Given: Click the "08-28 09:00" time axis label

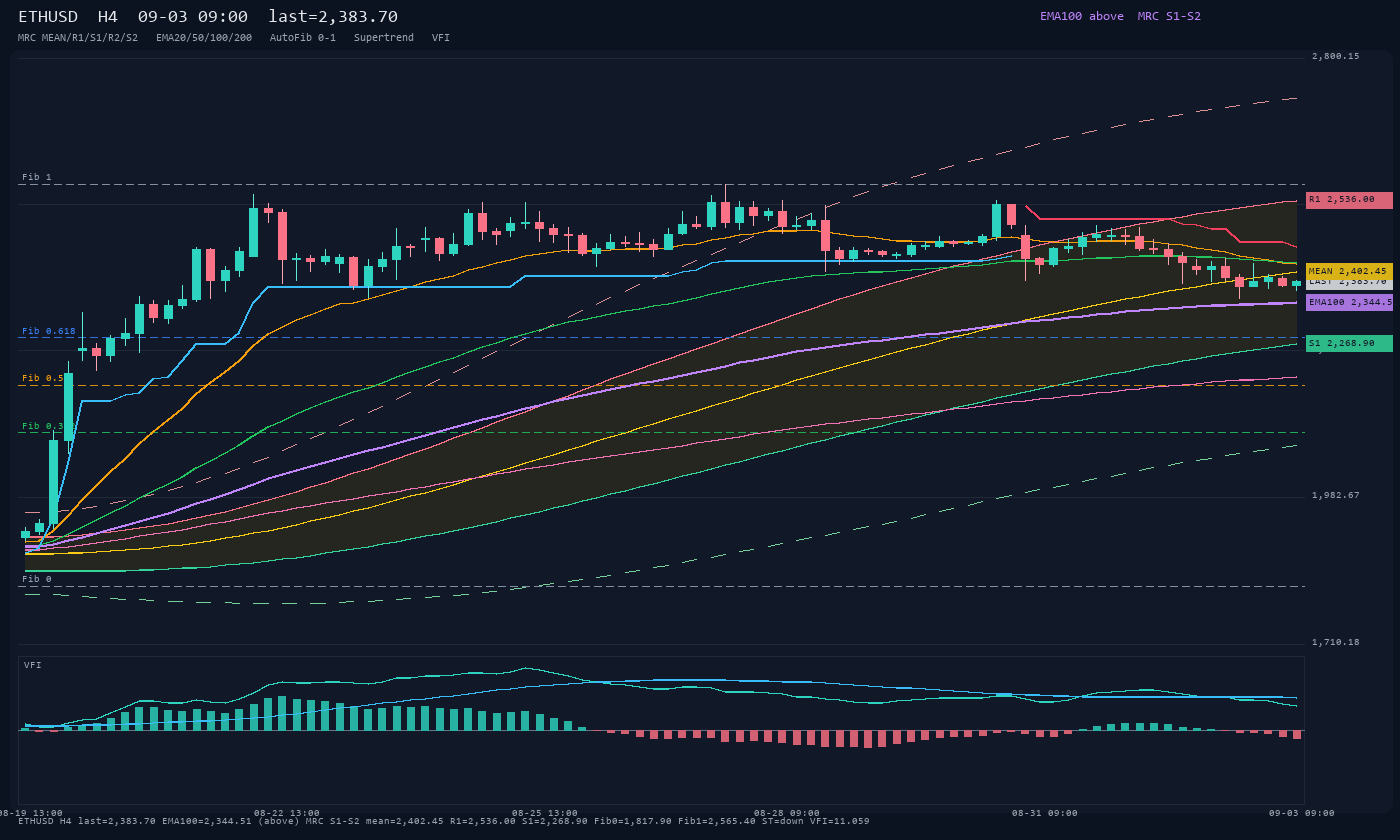Looking at the screenshot, I should click(x=787, y=813).
